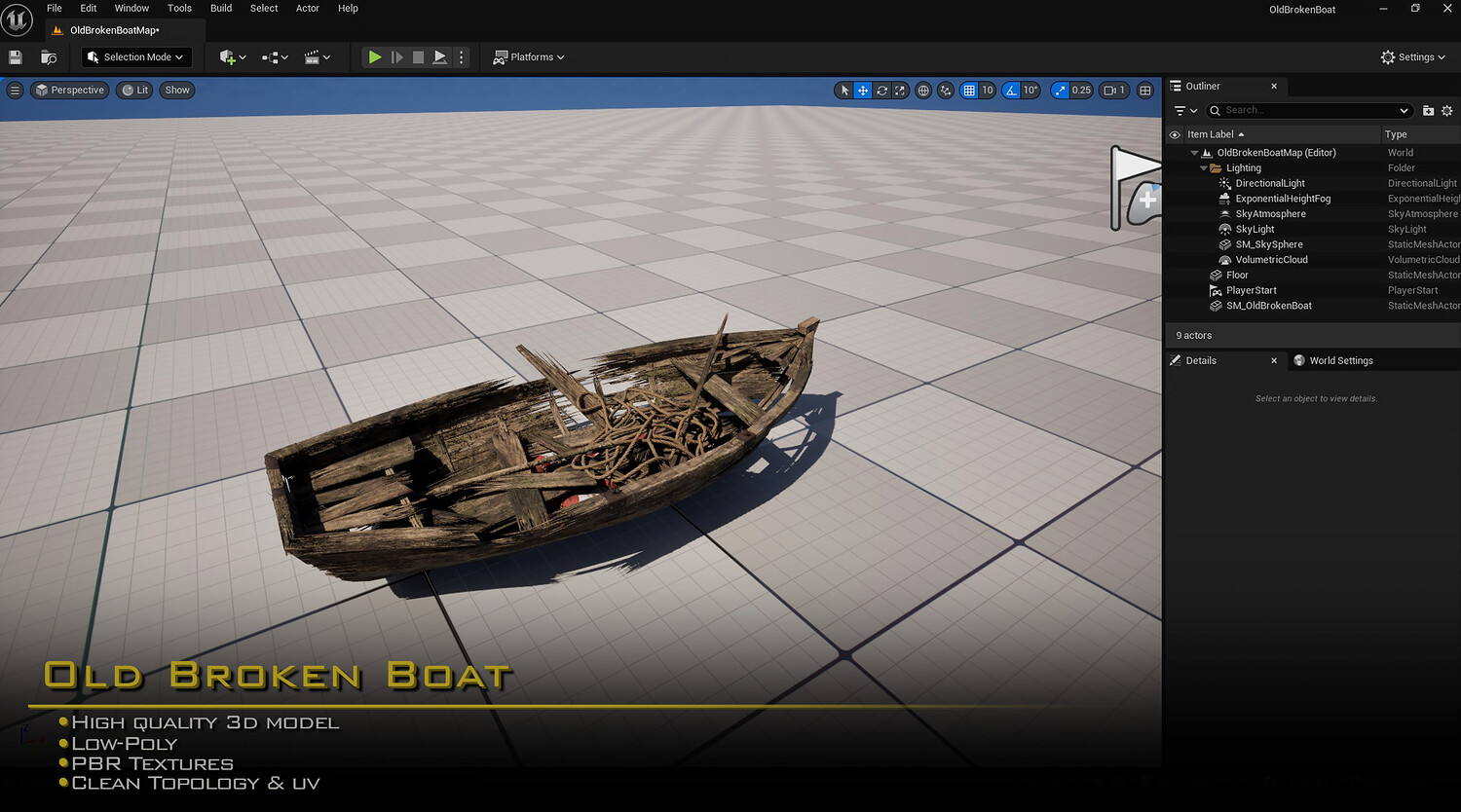Screen dimensions: 1461x812
Task: Activate the Rotate gizmo tool
Action: click(881, 91)
